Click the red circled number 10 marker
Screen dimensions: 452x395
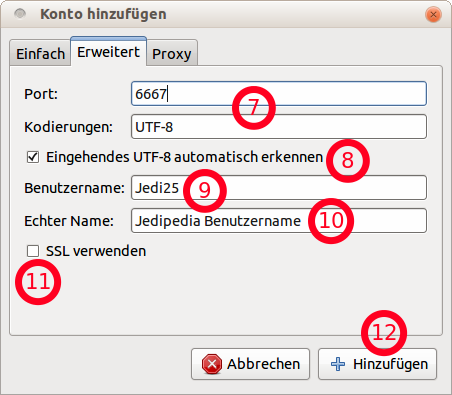point(331,221)
